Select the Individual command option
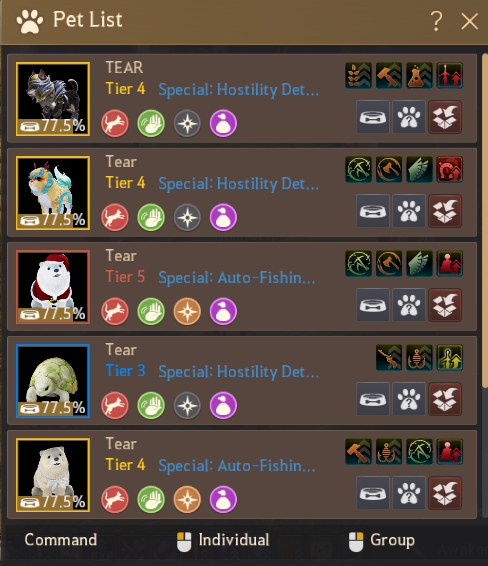This screenshot has height=566, width=488. point(223,541)
